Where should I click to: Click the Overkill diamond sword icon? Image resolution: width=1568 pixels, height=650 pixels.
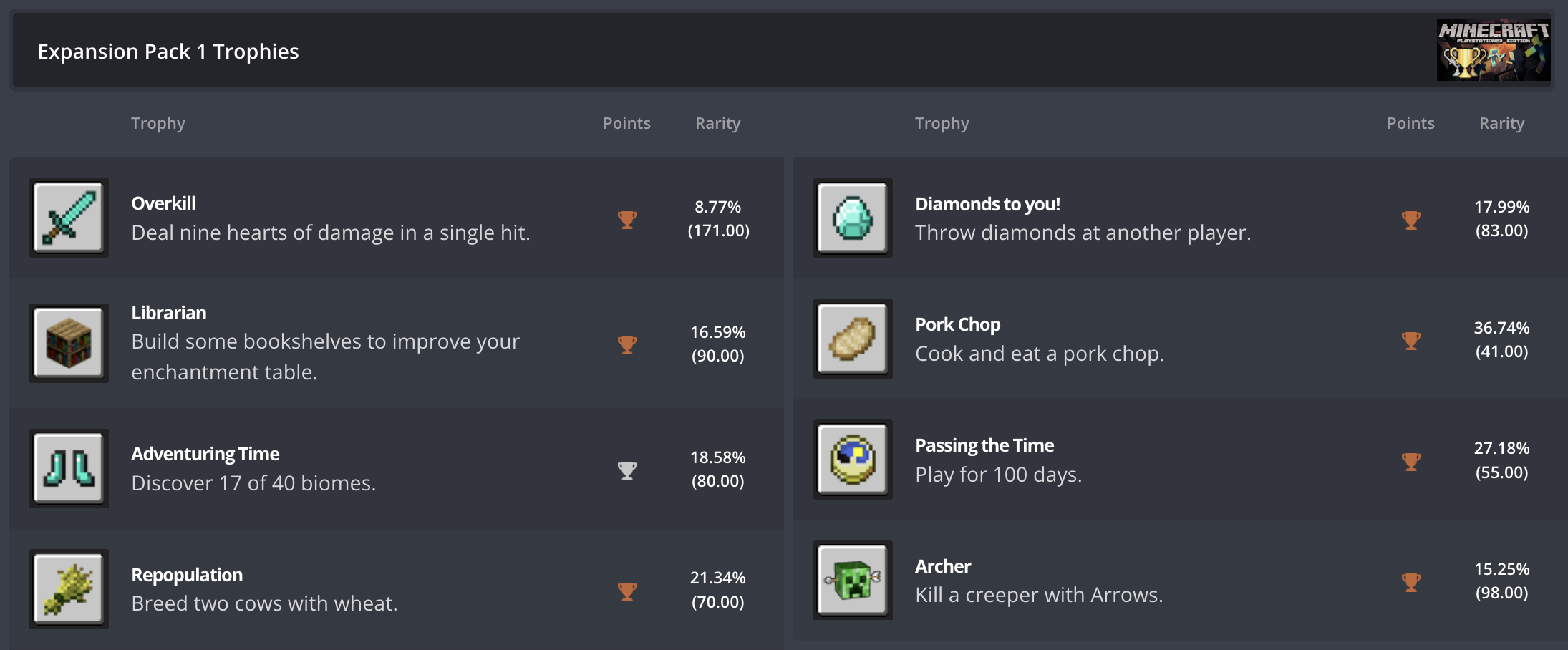pyautogui.click(x=69, y=218)
